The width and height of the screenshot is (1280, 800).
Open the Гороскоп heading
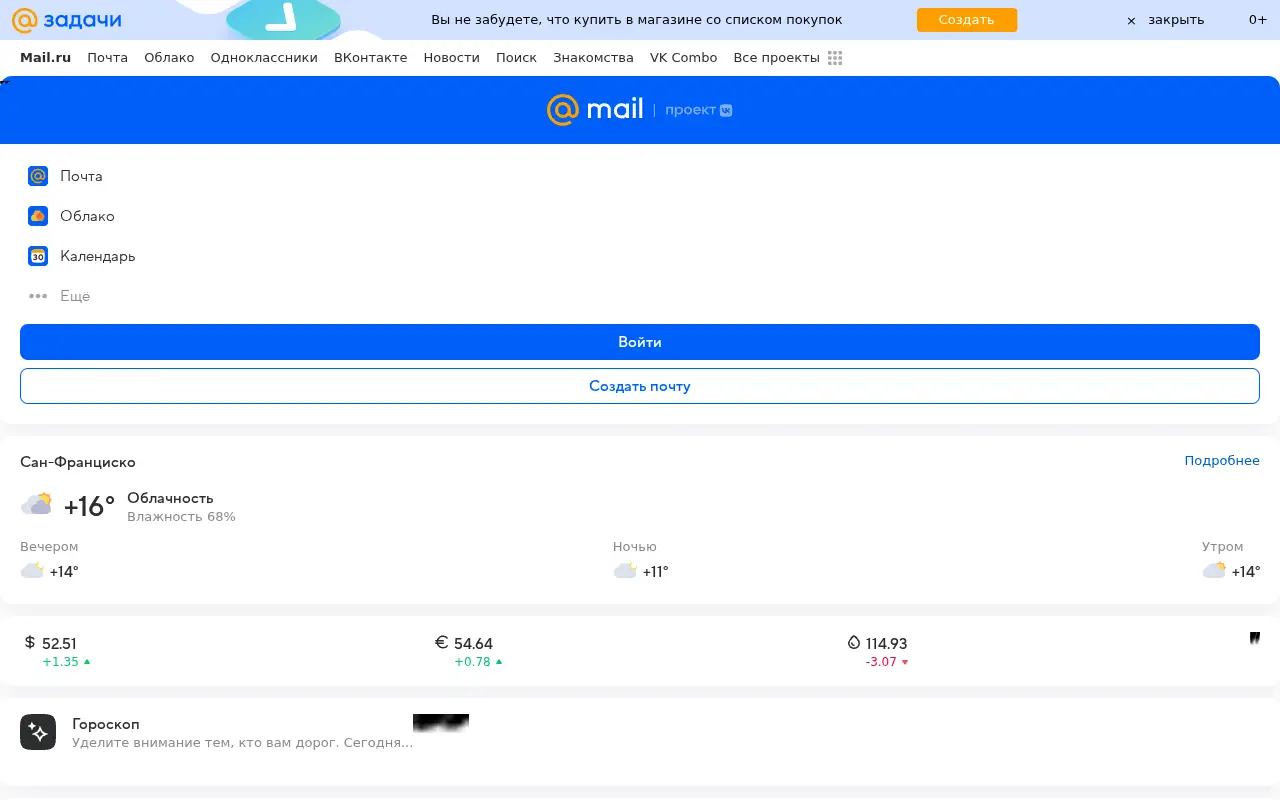pyautogui.click(x=106, y=724)
